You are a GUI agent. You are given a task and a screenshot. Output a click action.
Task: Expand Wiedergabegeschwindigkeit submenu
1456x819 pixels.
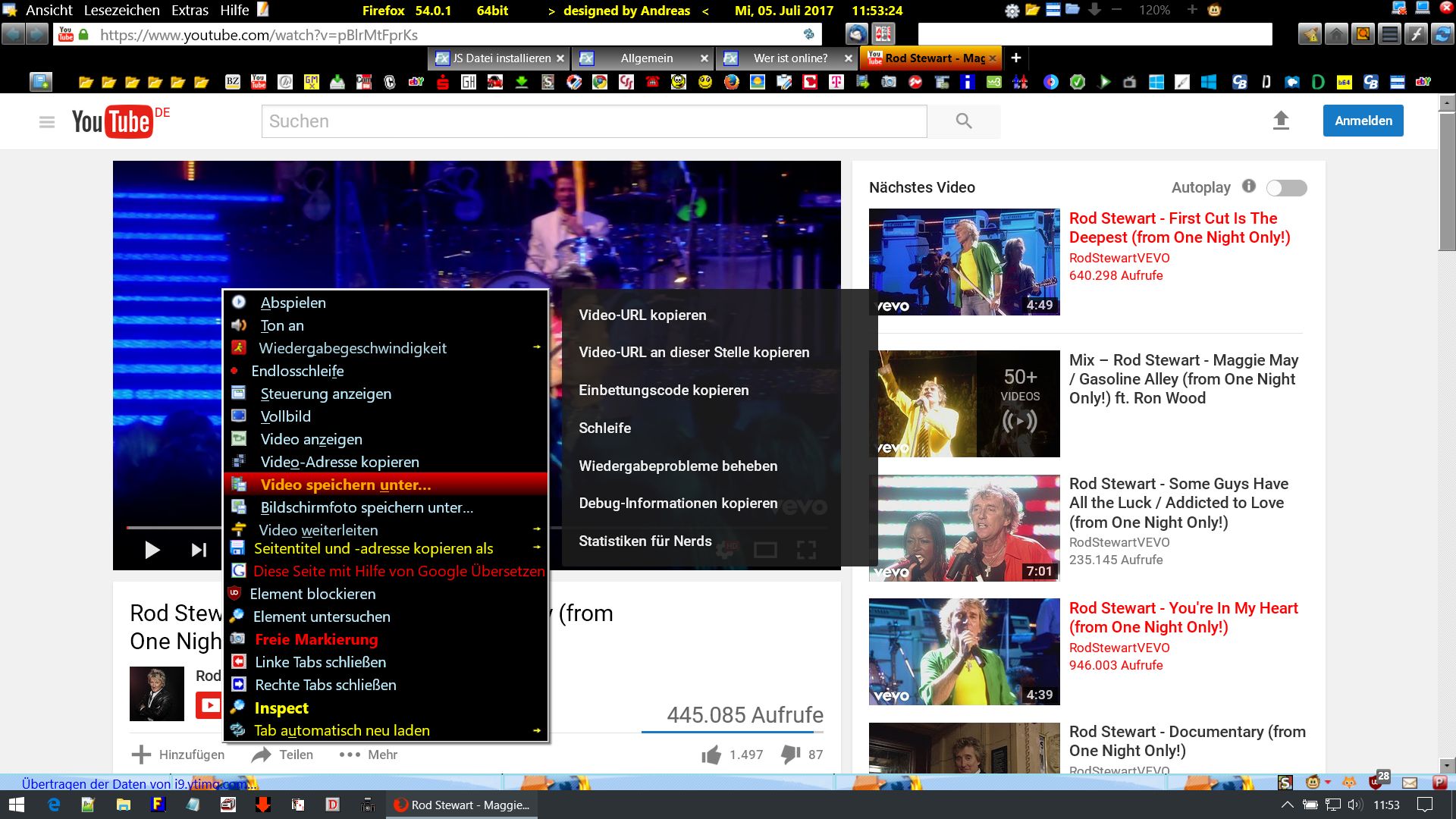(353, 348)
